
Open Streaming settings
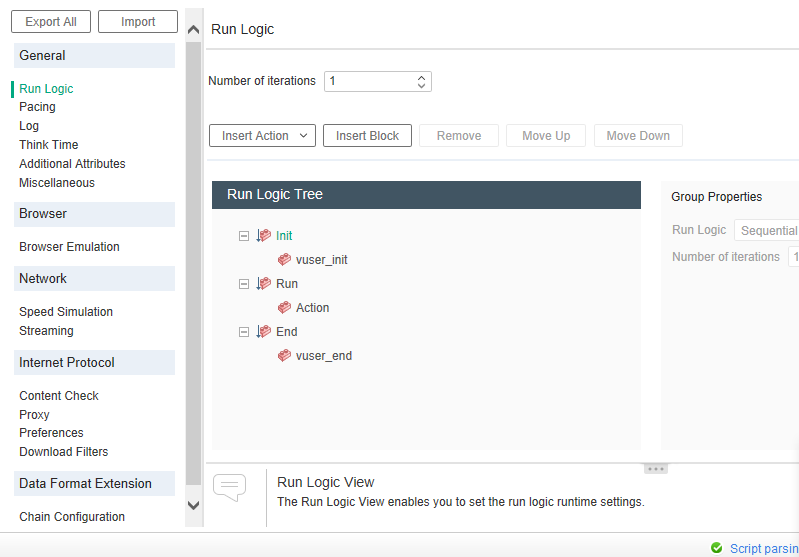[x=46, y=331]
